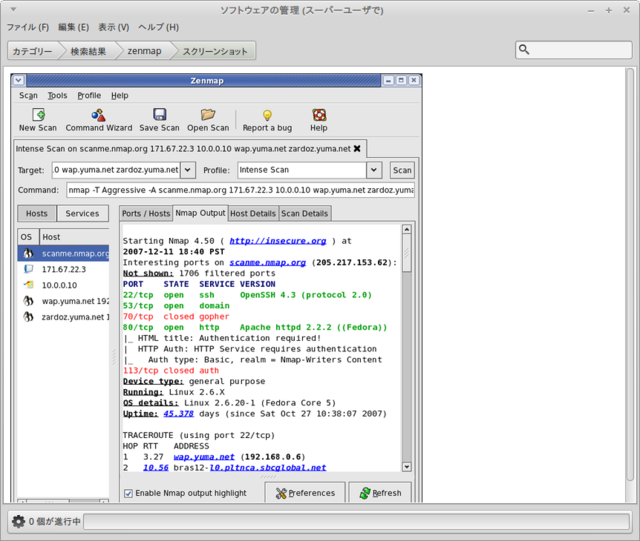Viewport: 640px width, 541px height.
Task: Click the gear icon in the status bar
Action: tap(18, 521)
